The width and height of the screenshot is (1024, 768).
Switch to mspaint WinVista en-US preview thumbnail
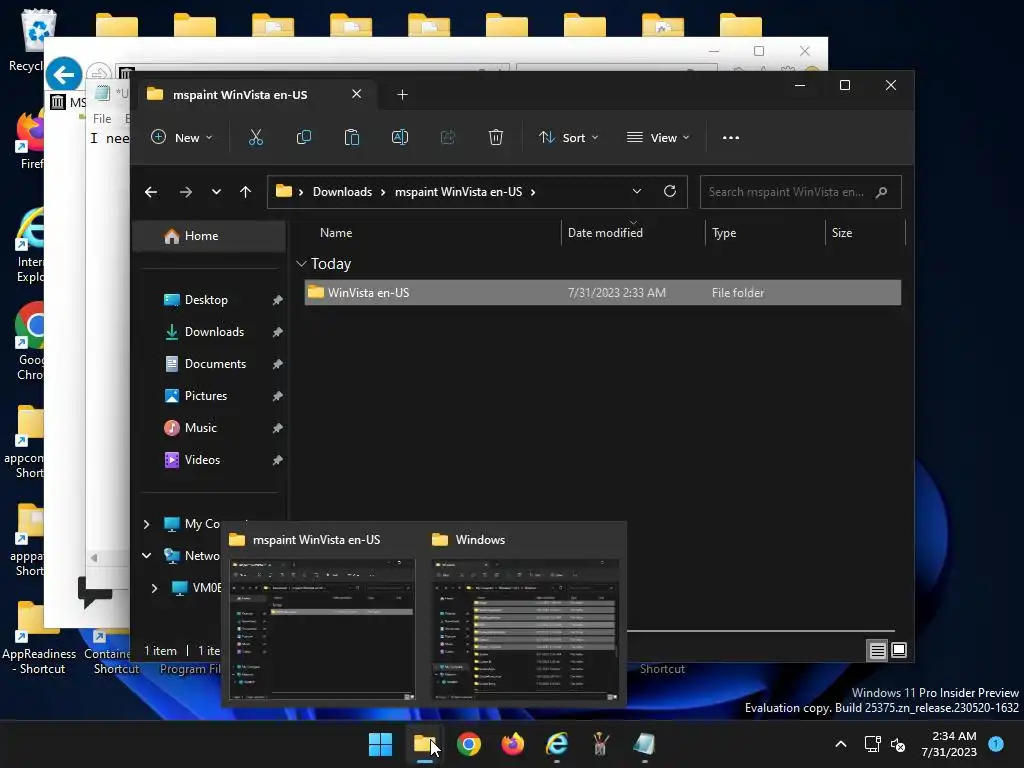(x=322, y=630)
